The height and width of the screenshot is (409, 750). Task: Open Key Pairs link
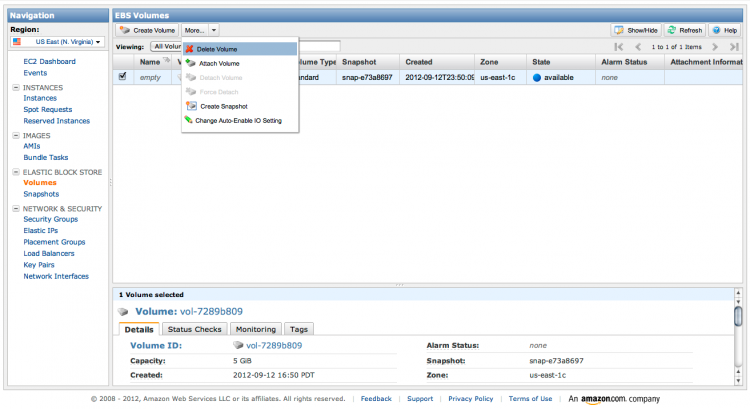pos(39,265)
